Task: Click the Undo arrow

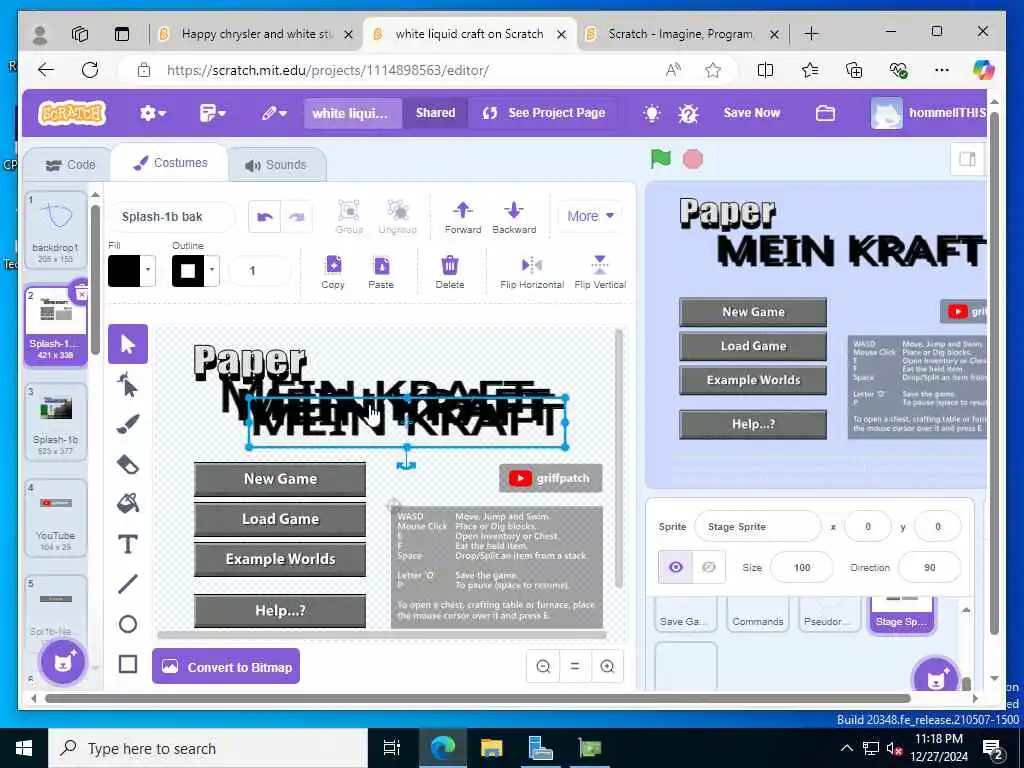Action: [x=264, y=217]
